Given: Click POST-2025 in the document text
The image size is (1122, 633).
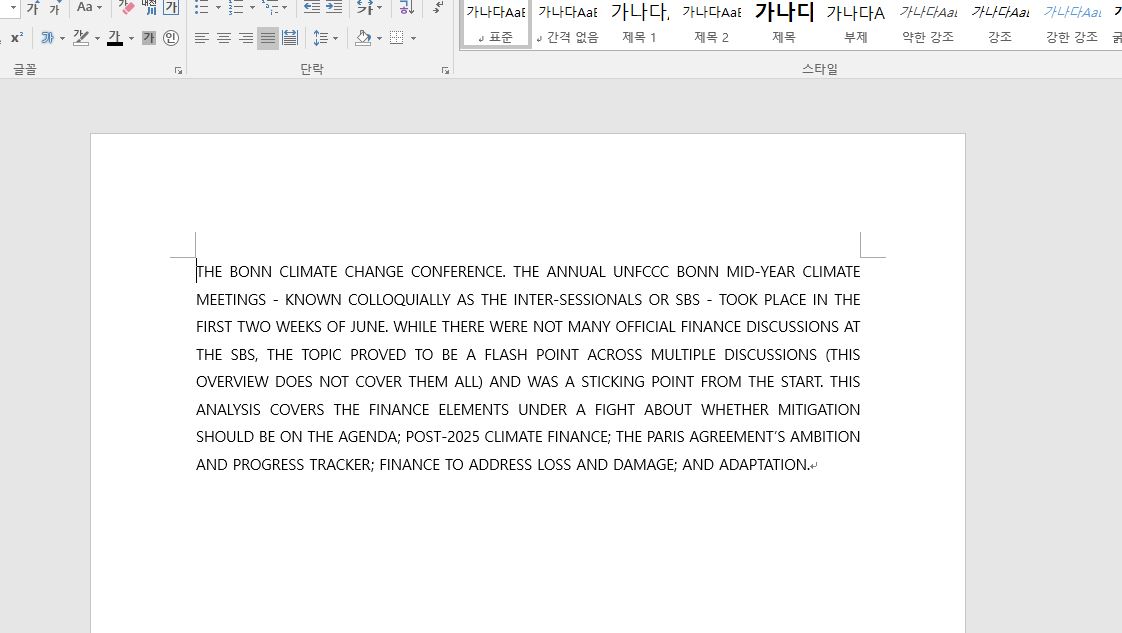Looking at the screenshot, I should 442,437.
